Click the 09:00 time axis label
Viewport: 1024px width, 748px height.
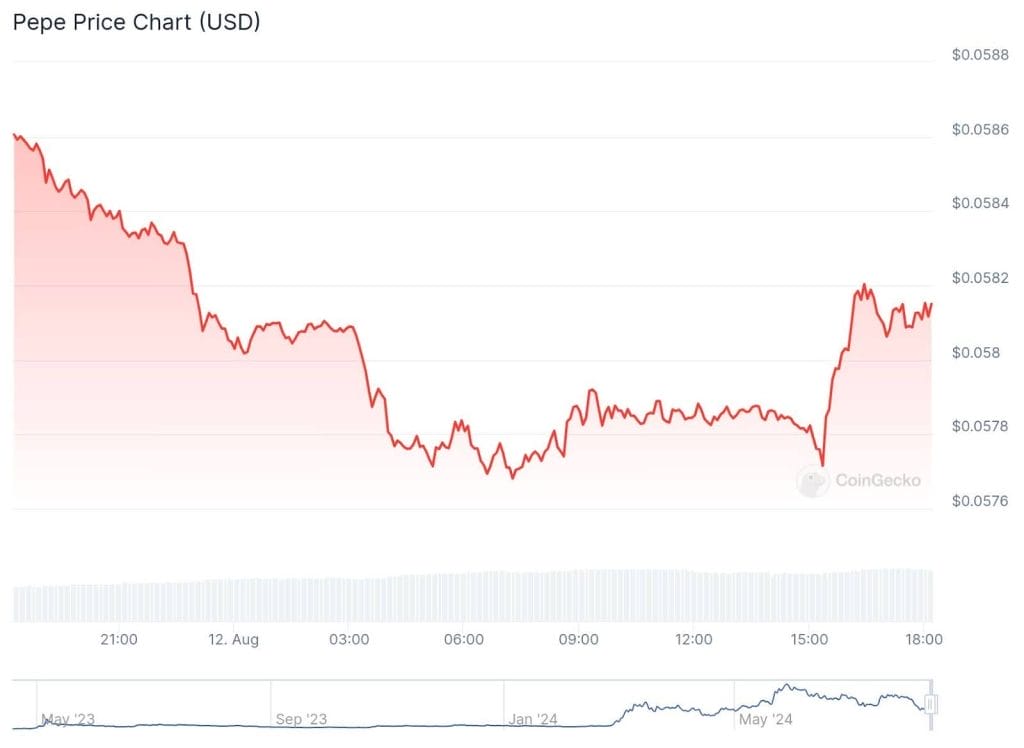tap(579, 639)
